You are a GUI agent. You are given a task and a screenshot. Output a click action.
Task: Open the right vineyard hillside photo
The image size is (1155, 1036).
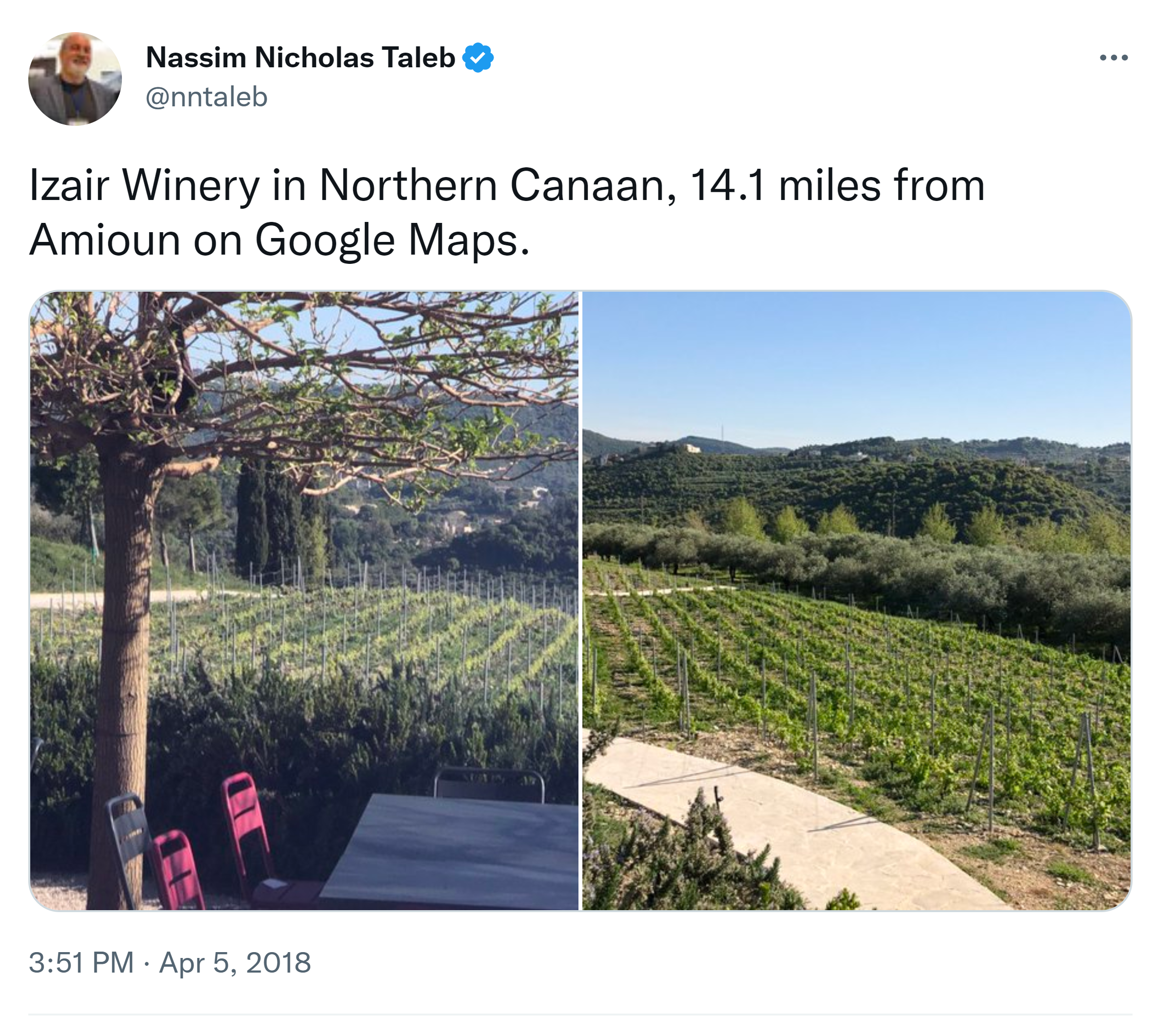(x=856, y=600)
